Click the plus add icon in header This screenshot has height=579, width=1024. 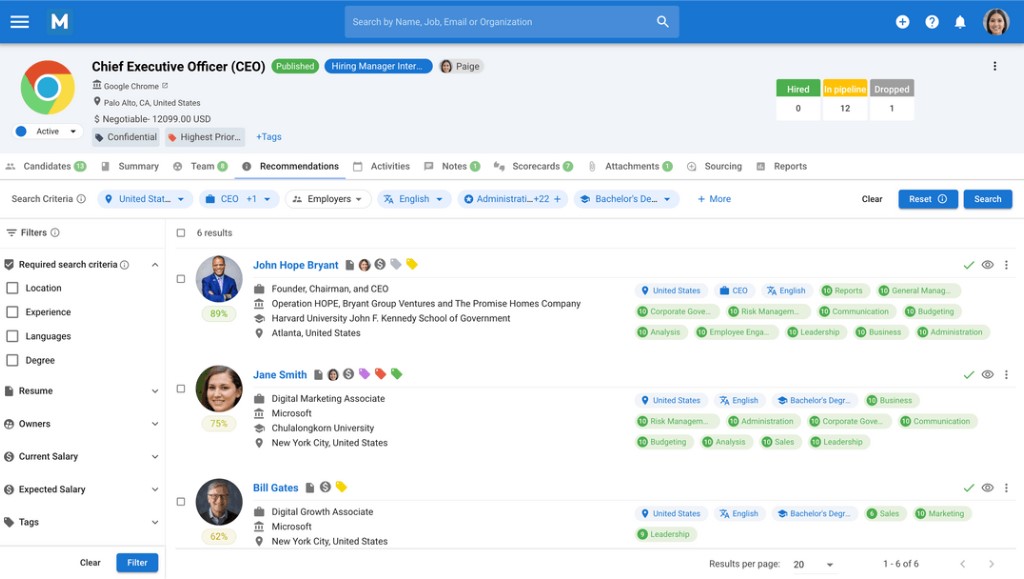[902, 22]
